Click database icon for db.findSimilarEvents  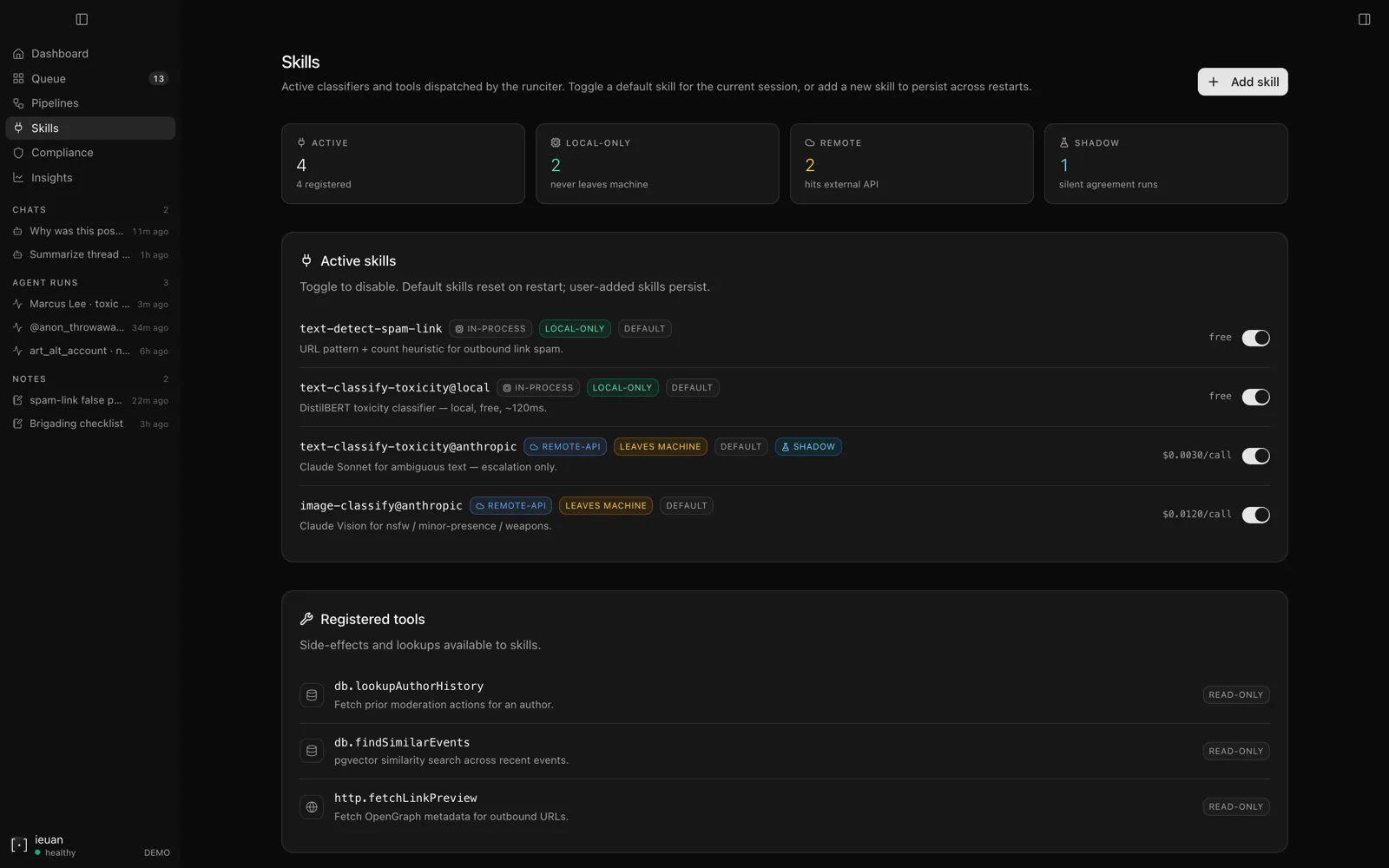click(x=312, y=751)
